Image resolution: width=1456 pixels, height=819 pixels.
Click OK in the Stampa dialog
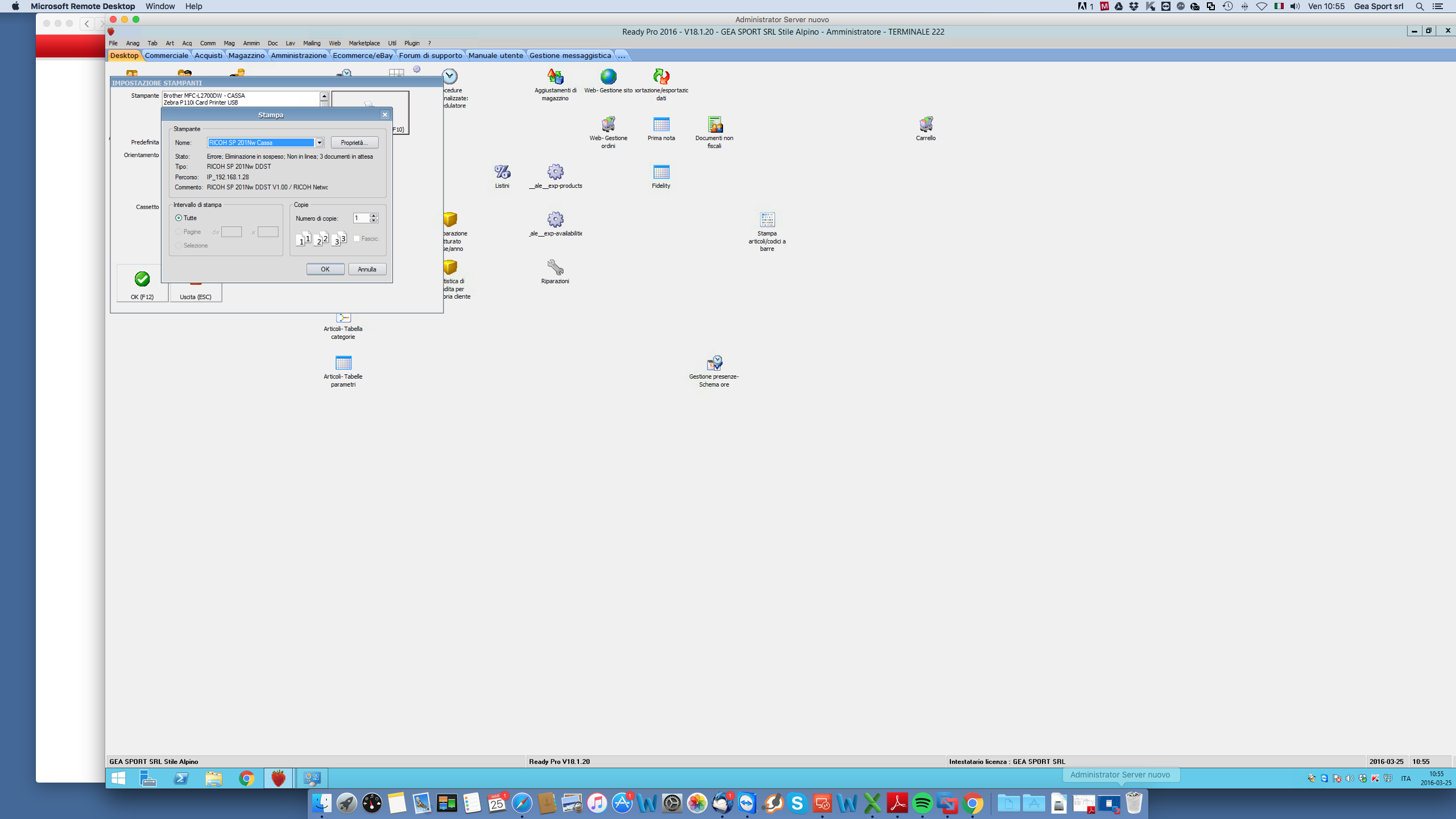click(325, 270)
